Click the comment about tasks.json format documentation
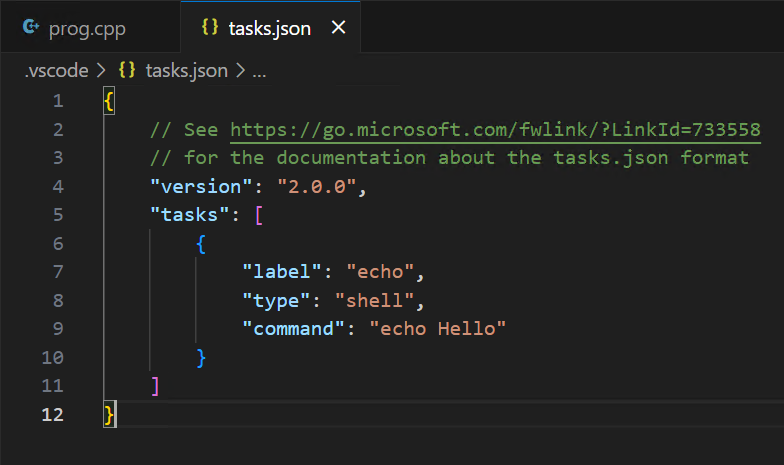Viewport: 784px width, 465px height. point(450,158)
